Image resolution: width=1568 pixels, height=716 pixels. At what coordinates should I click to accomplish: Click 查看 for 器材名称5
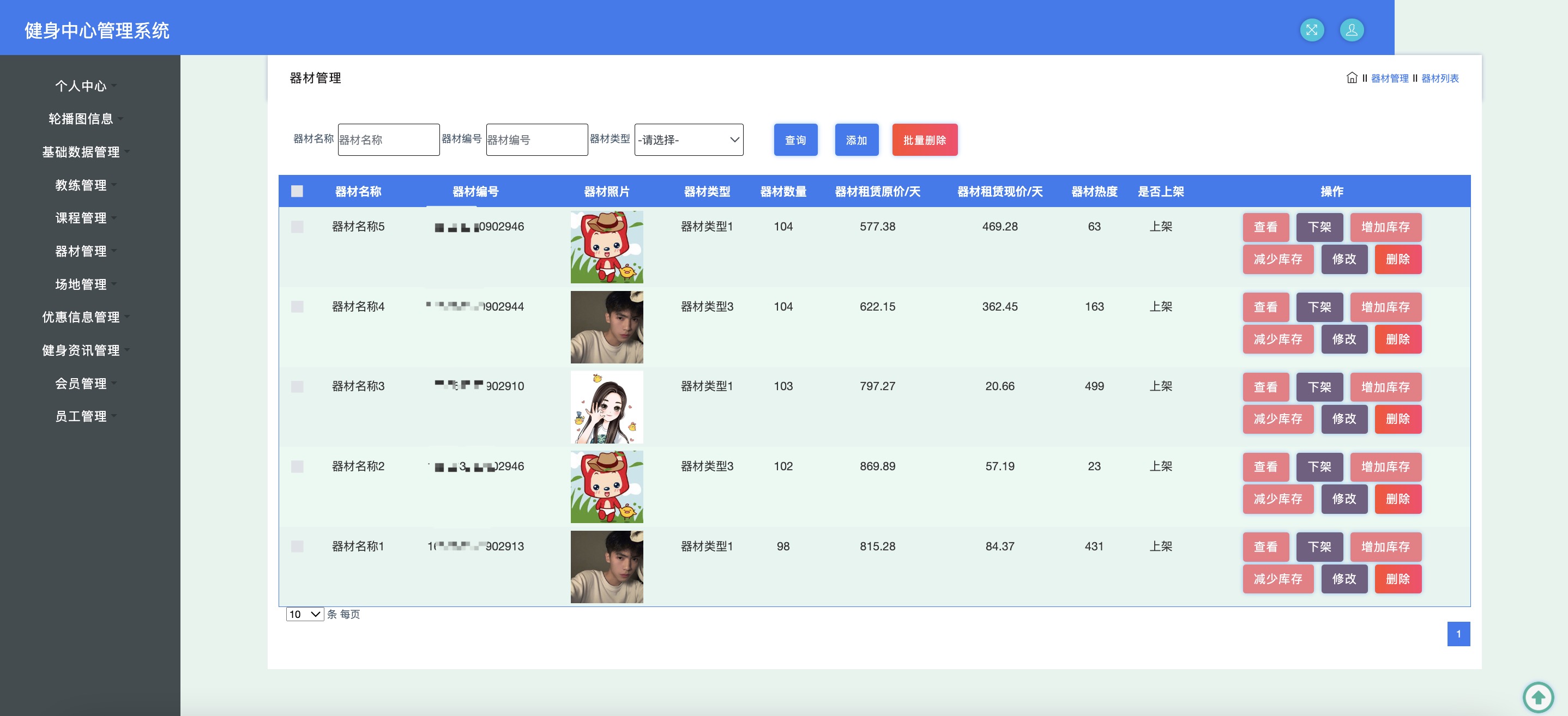tap(1265, 227)
